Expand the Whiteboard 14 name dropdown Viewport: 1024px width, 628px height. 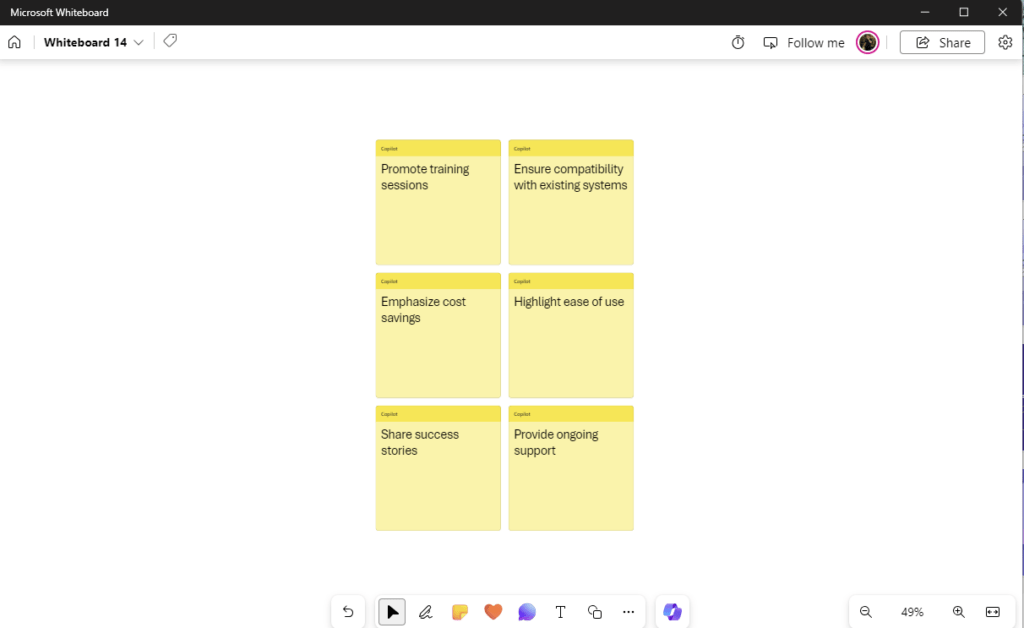(x=138, y=42)
